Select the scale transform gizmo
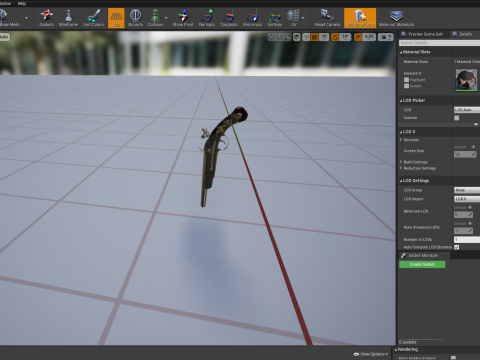Screen dimensions: 480x360 [x=287, y=37]
